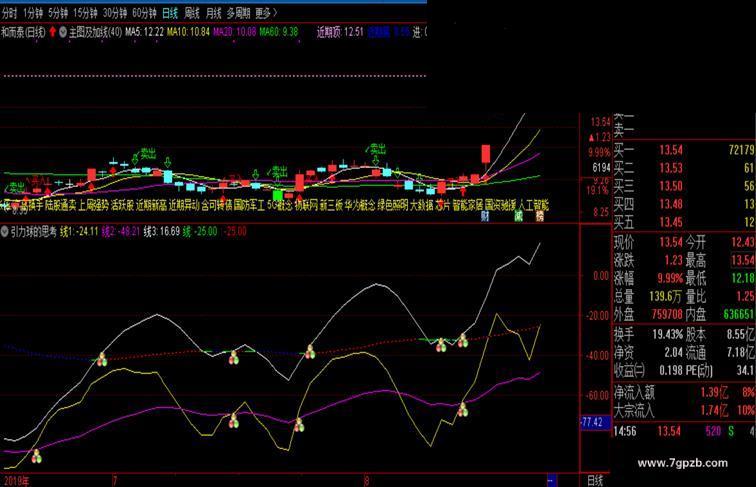Click the 绿色照明 concept tag
The image size is (756, 487).
coord(393,206)
